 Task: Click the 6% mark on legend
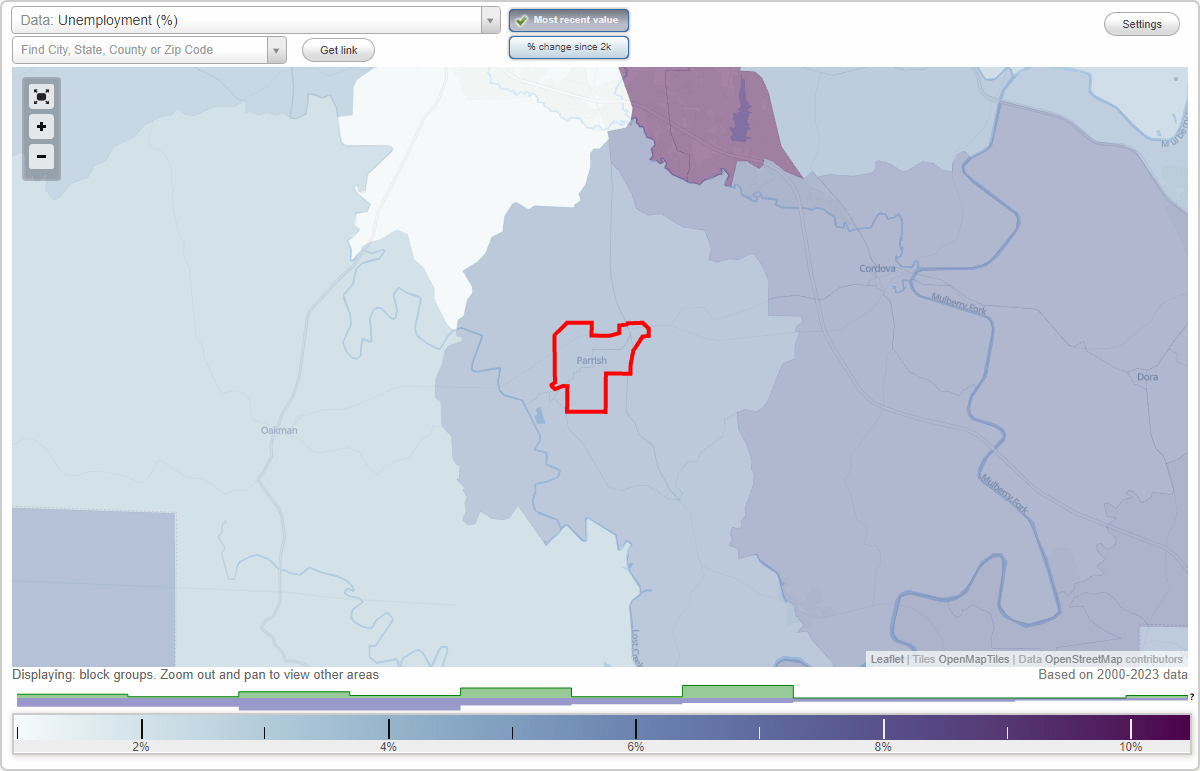(x=636, y=746)
